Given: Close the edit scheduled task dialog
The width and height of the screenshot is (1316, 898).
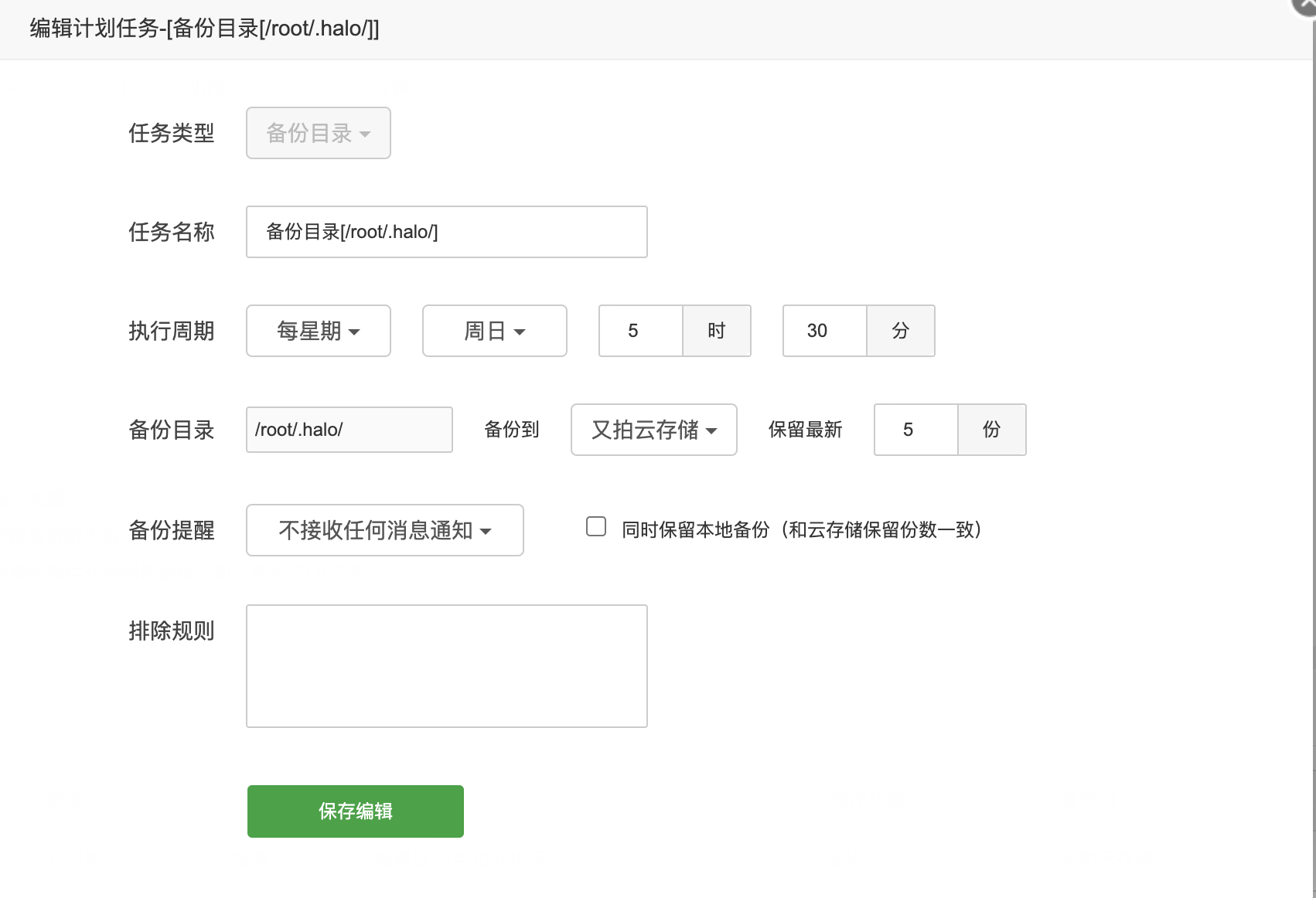Looking at the screenshot, I should coord(1306,5).
